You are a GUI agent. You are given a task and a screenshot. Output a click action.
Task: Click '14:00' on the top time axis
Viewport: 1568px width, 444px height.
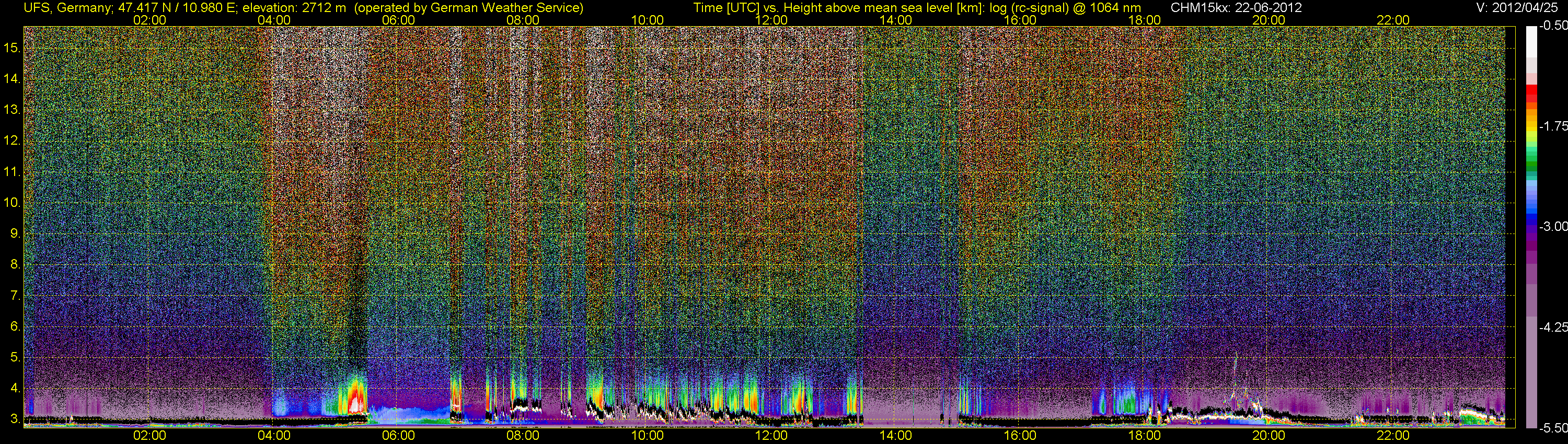pyautogui.click(x=896, y=20)
